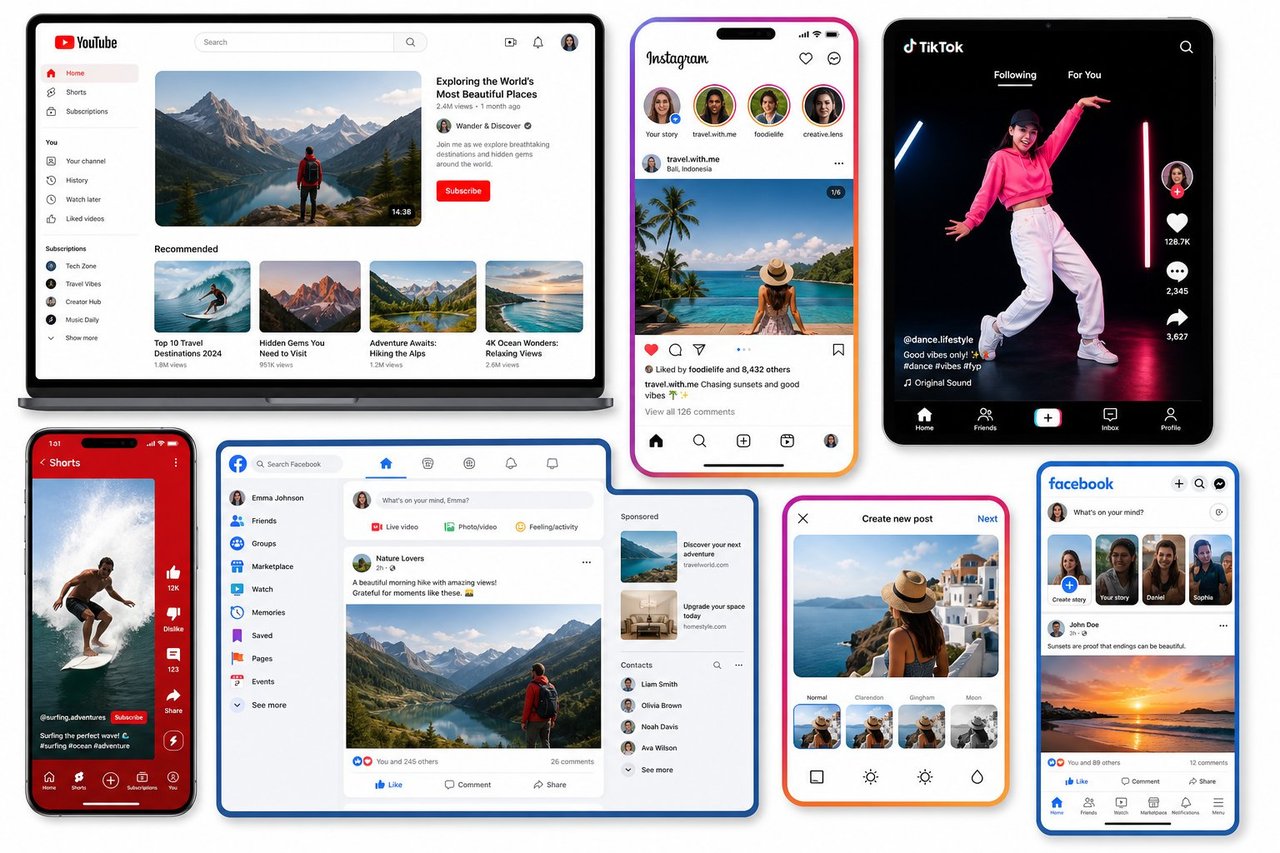Open three-dots menu beside Facebook Contacts
Screen dimensions: 1280x853
point(739,665)
